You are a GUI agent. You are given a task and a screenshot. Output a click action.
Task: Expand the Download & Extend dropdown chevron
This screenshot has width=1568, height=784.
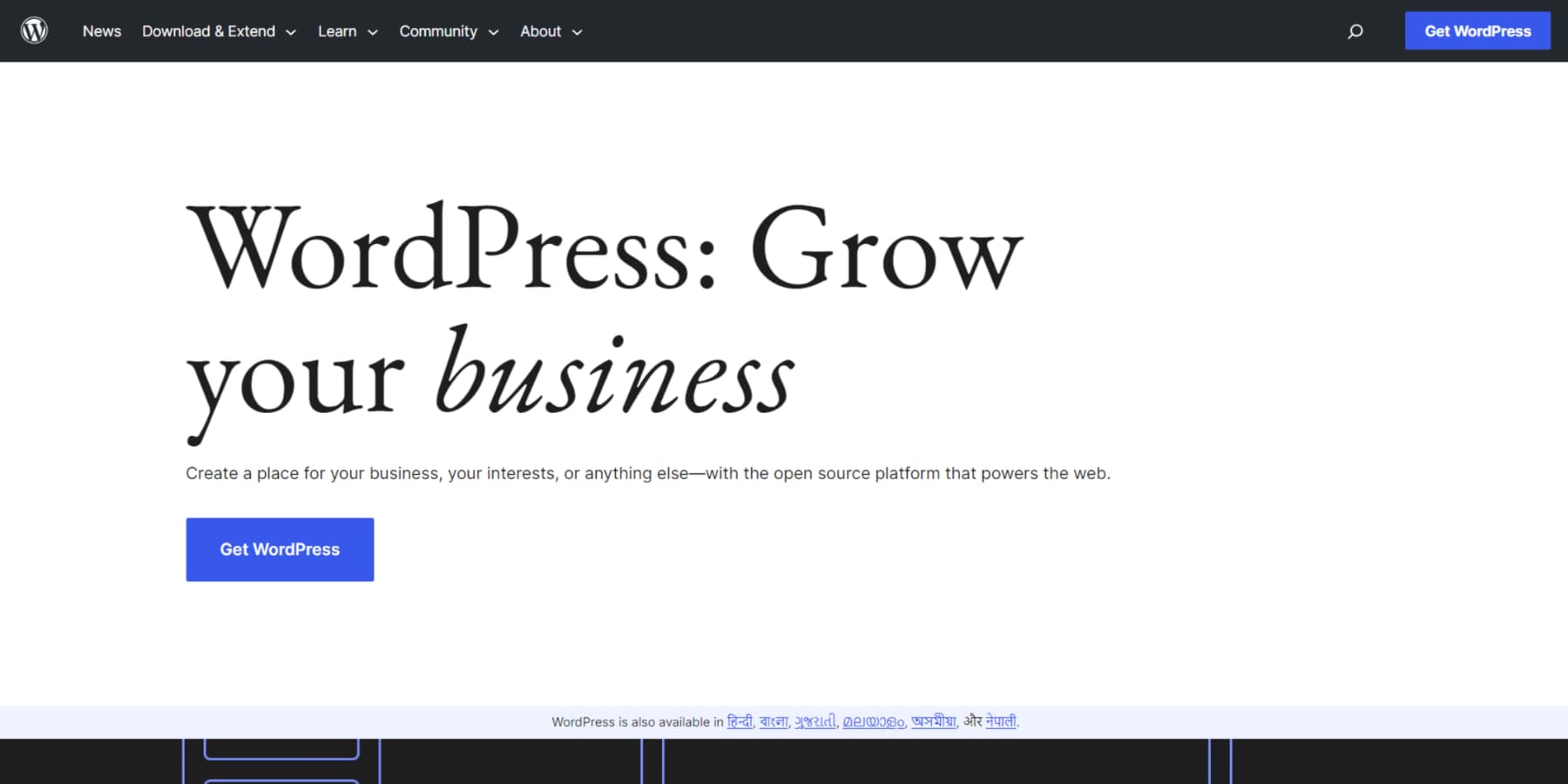[x=292, y=31]
